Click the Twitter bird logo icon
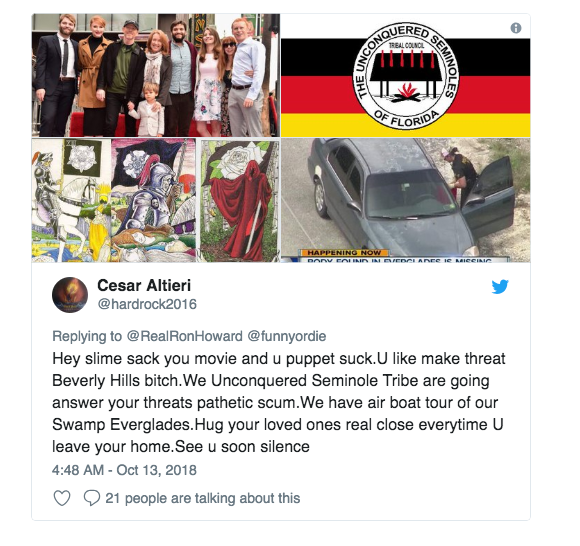 point(500,286)
